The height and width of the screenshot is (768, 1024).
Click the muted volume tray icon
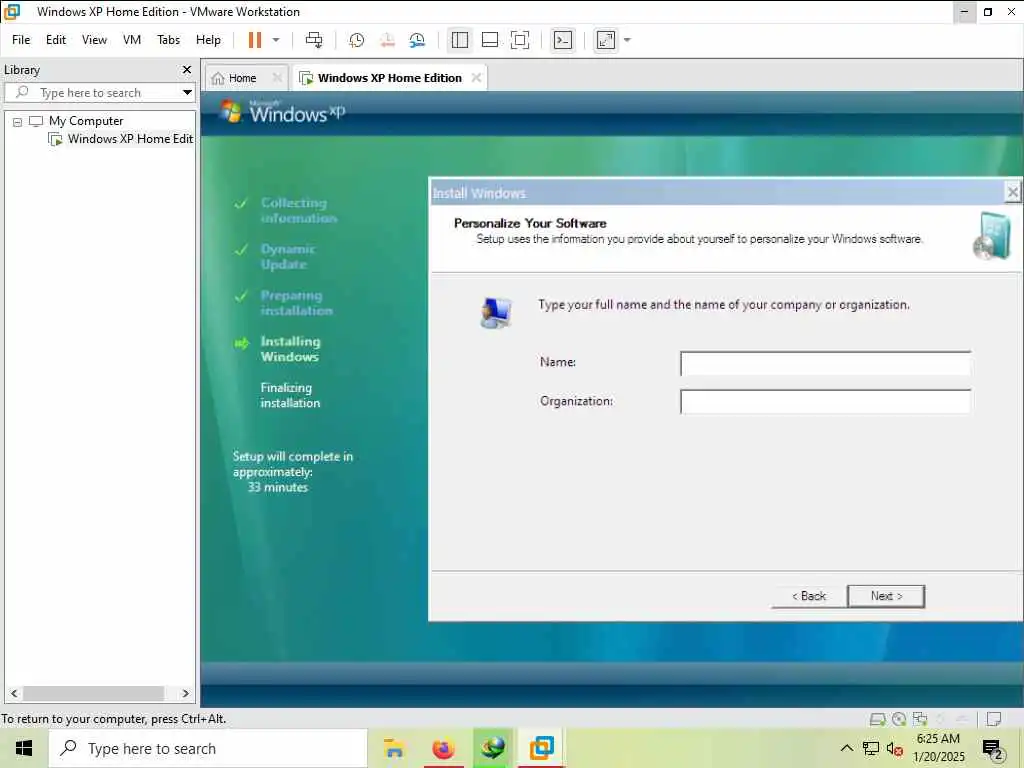[895, 748]
